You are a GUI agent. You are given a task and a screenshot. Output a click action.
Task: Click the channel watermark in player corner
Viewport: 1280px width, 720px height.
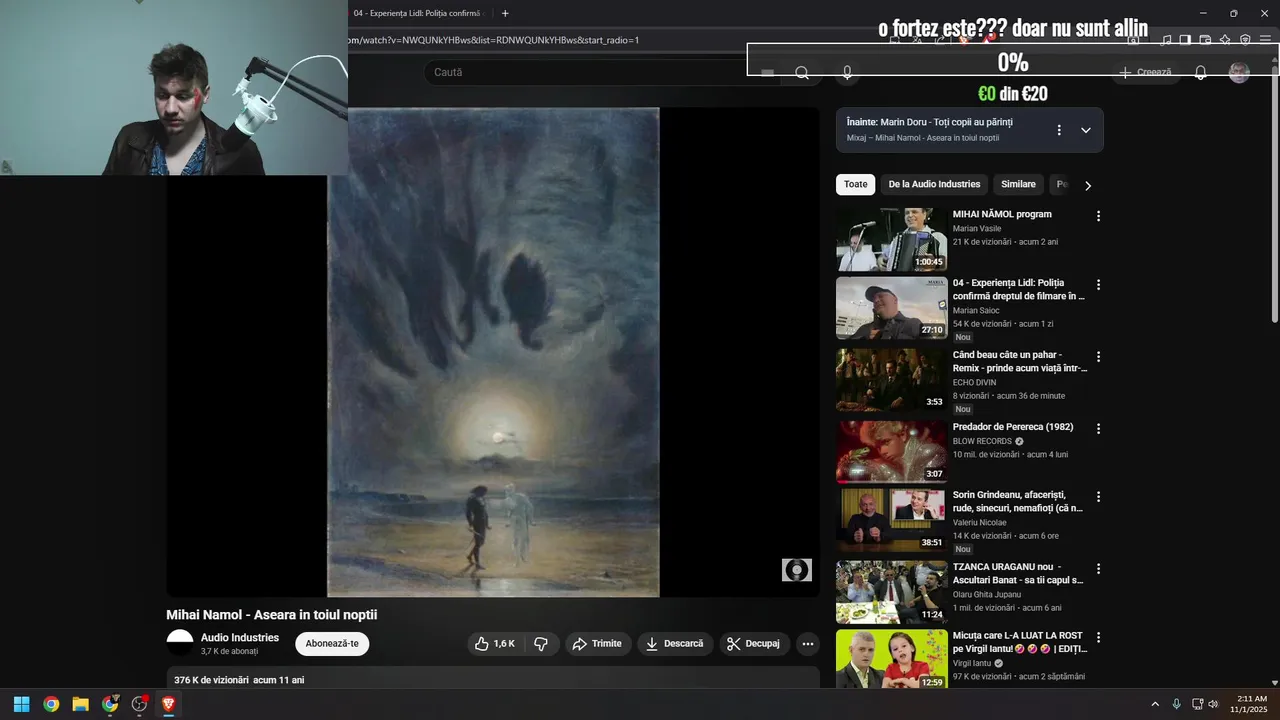(x=796, y=570)
